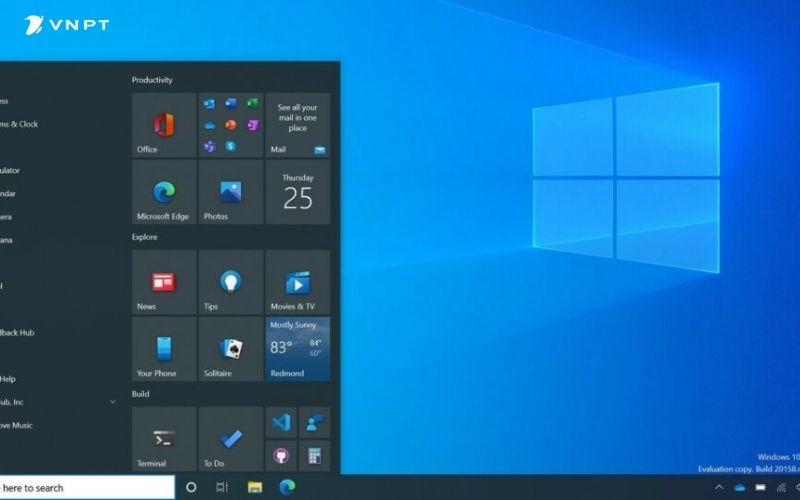Launch the Solitaire tile
The height and width of the screenshot is (500, 800).
click(x=231, y=349)
